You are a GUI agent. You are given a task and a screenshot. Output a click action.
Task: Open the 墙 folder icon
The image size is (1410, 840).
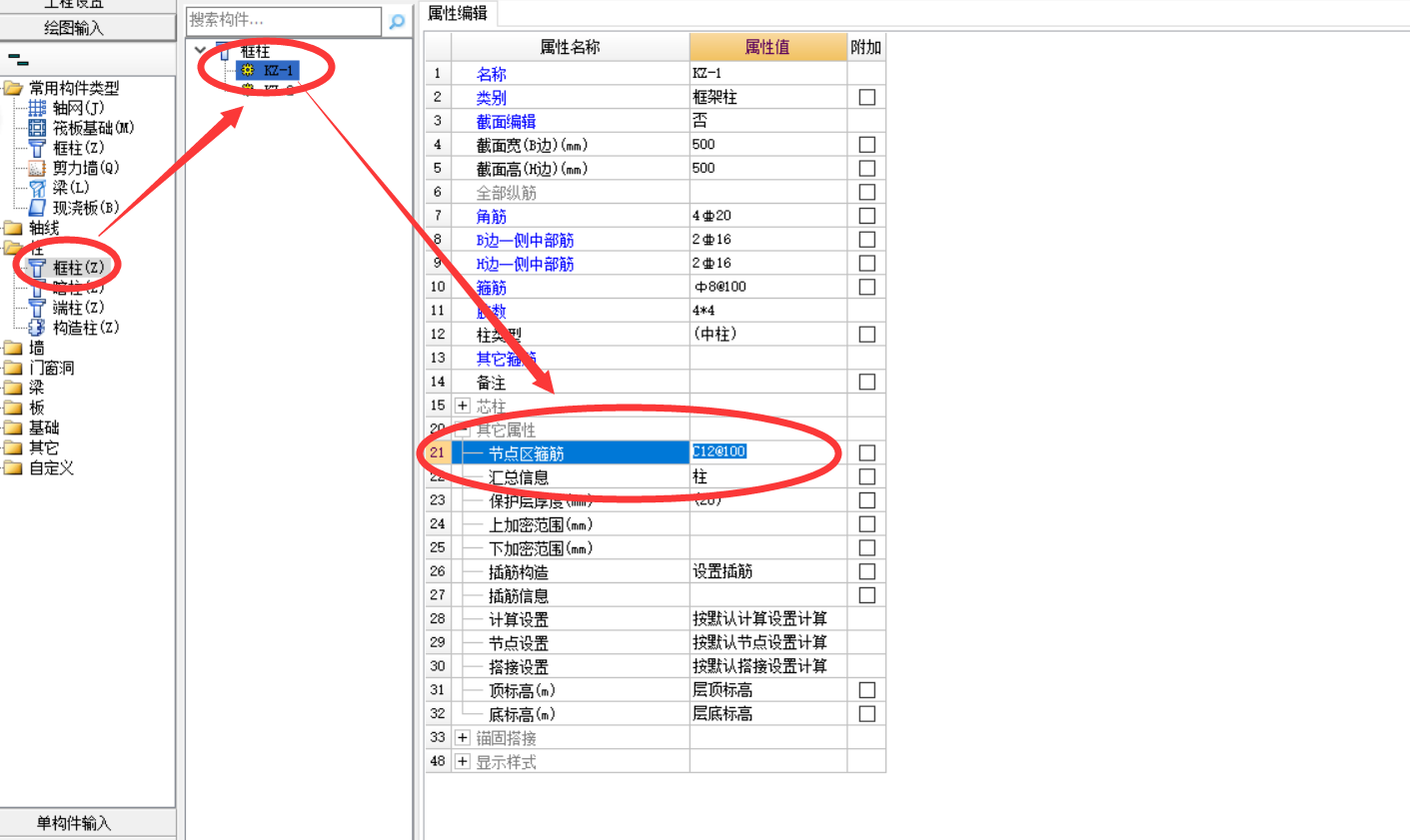13,348
